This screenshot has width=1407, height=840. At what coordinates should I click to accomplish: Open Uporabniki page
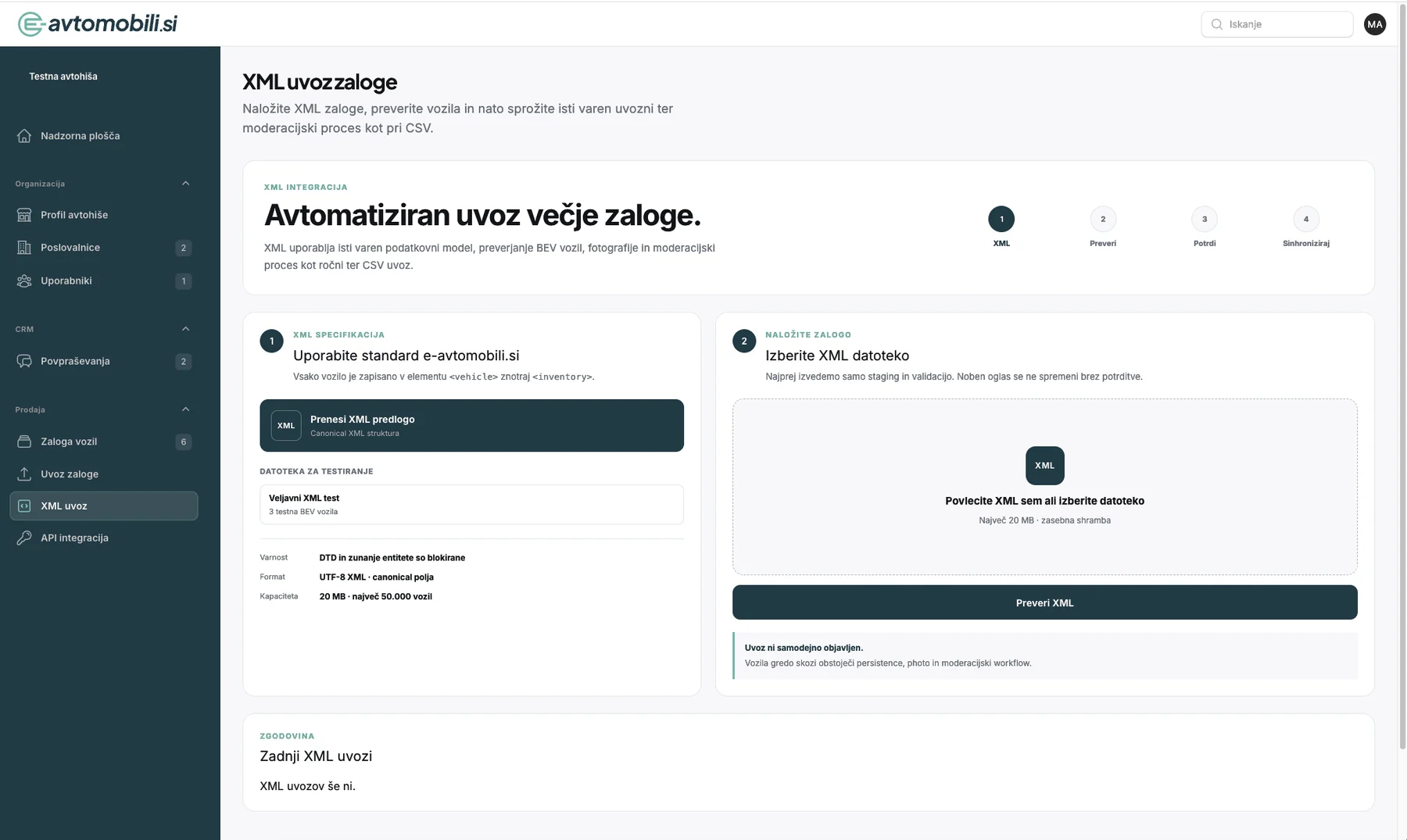[x=104, y=281]
